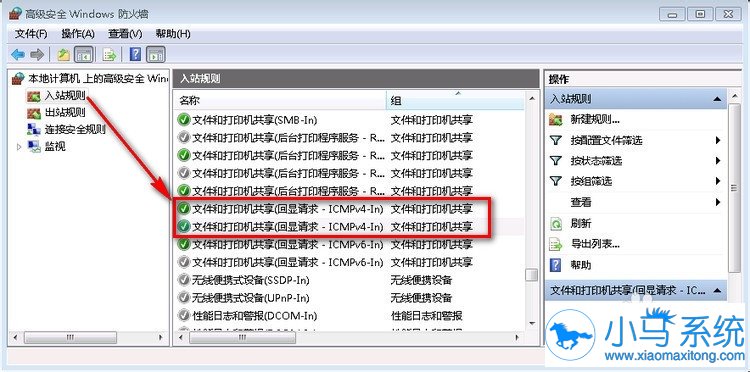Select the gray disabled ICMPv6-In rule row
This screenshot has width=750, height=372.
(349, 263)
